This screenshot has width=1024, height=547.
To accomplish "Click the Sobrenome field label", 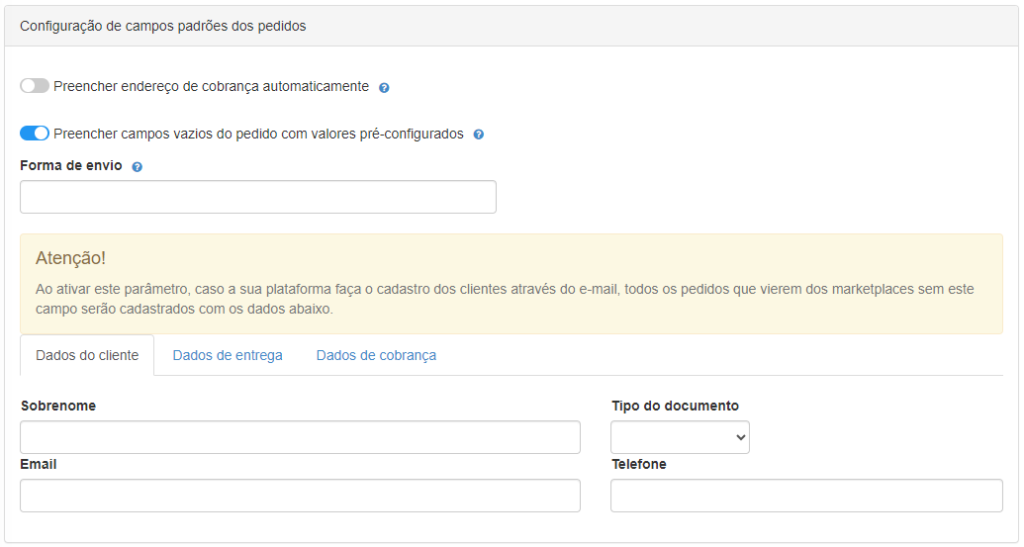I will 58,406.
